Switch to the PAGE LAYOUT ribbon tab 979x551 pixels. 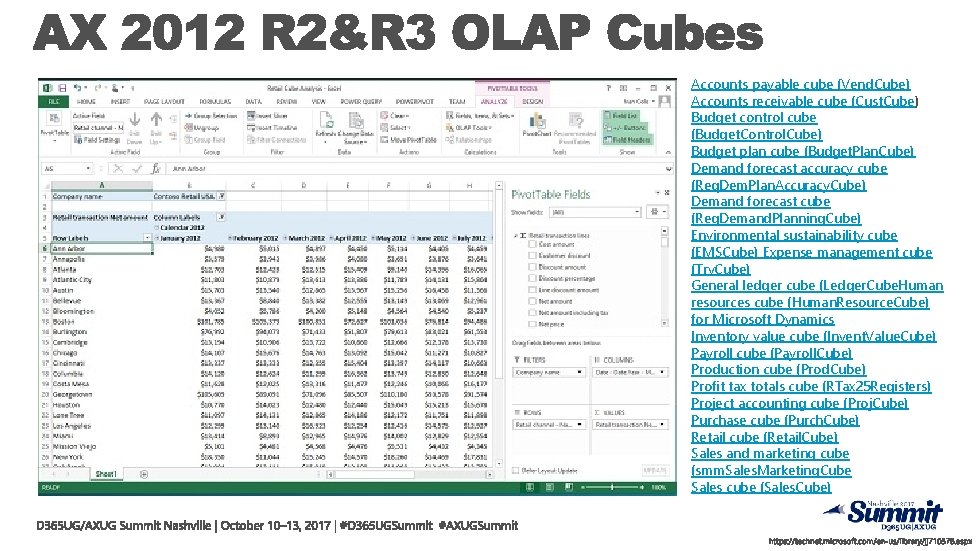[164, 101]
